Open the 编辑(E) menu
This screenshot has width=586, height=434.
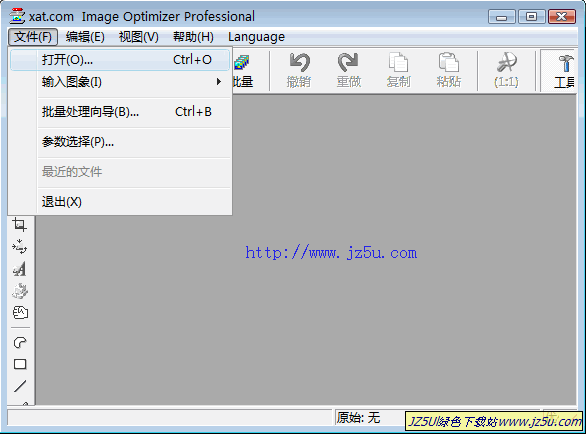(x=85, y=37)
